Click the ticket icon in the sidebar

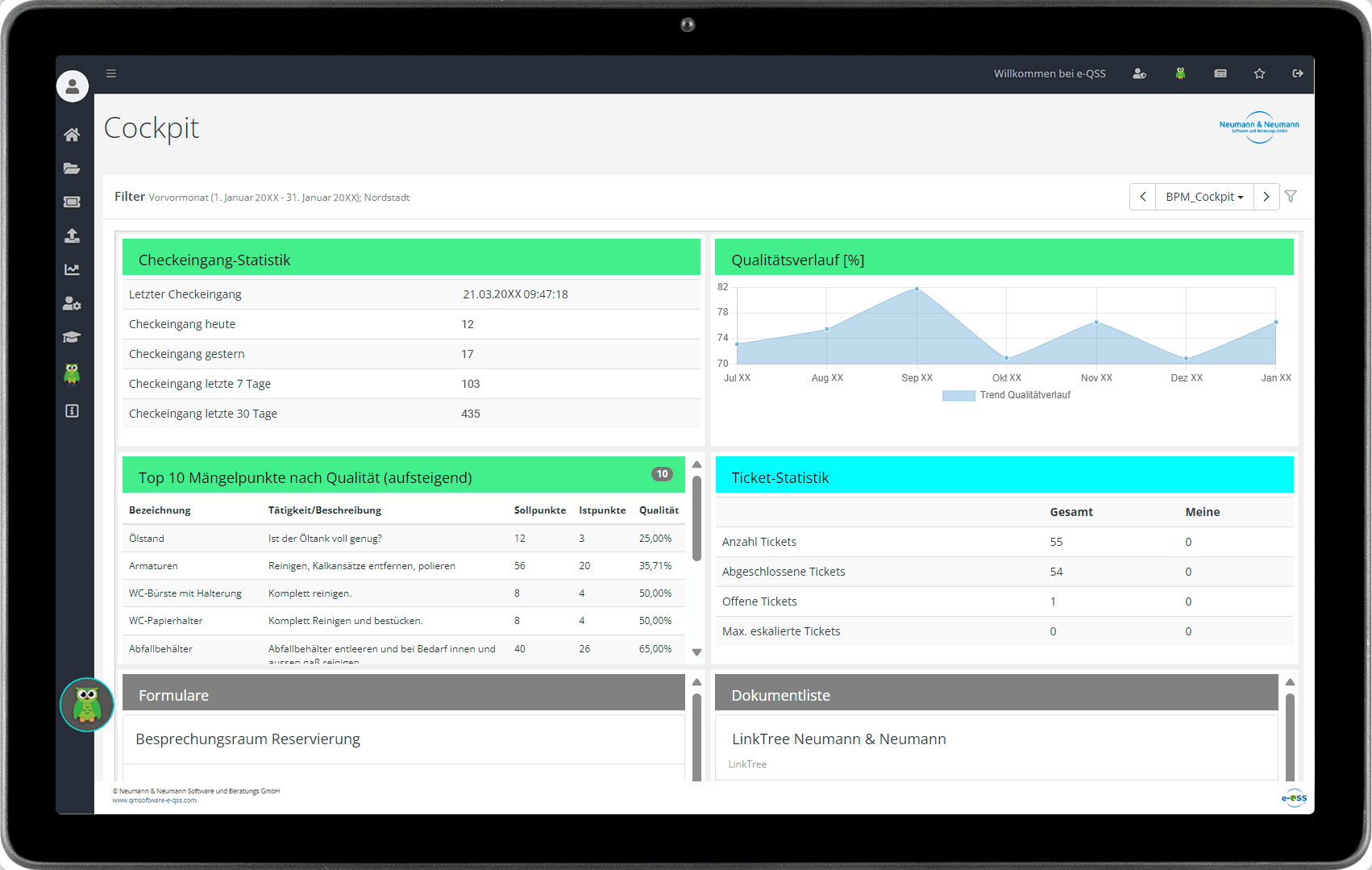pos(72,202)
